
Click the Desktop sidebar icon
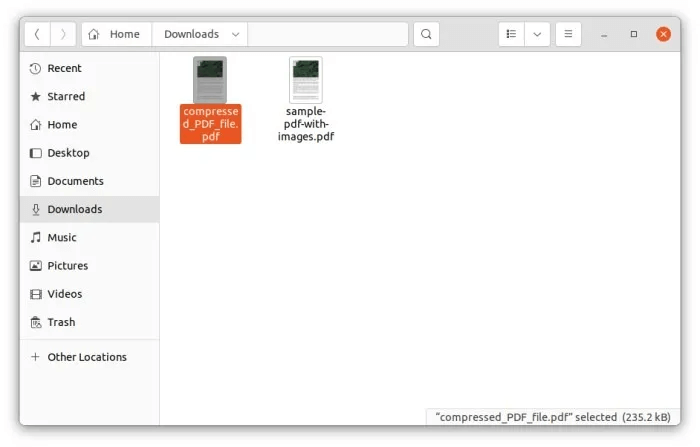[35, 153]
